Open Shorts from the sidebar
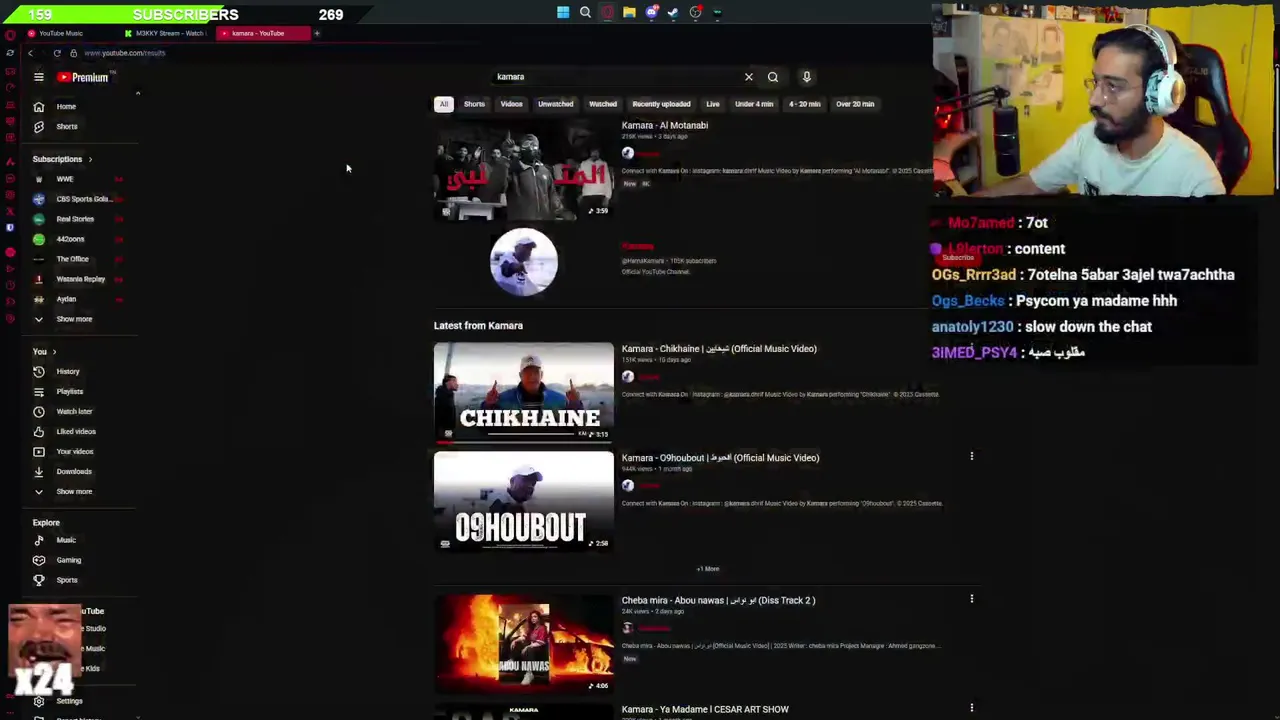This screenshot has width=1280, height=720. pos(66,126)
